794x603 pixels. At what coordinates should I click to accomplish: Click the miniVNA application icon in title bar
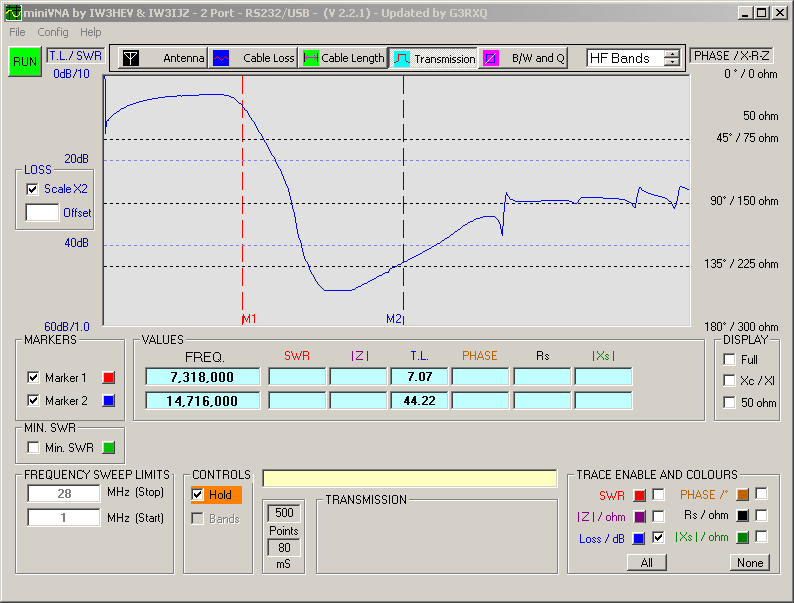[13, 13]
